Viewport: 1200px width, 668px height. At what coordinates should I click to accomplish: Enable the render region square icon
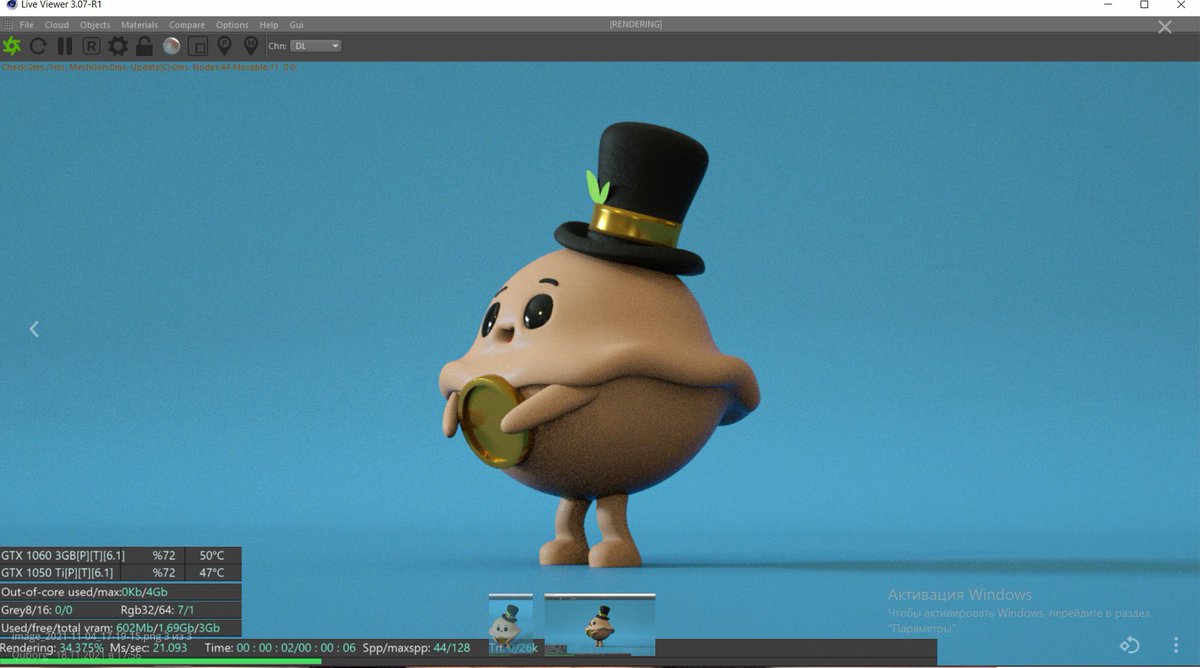198,46
